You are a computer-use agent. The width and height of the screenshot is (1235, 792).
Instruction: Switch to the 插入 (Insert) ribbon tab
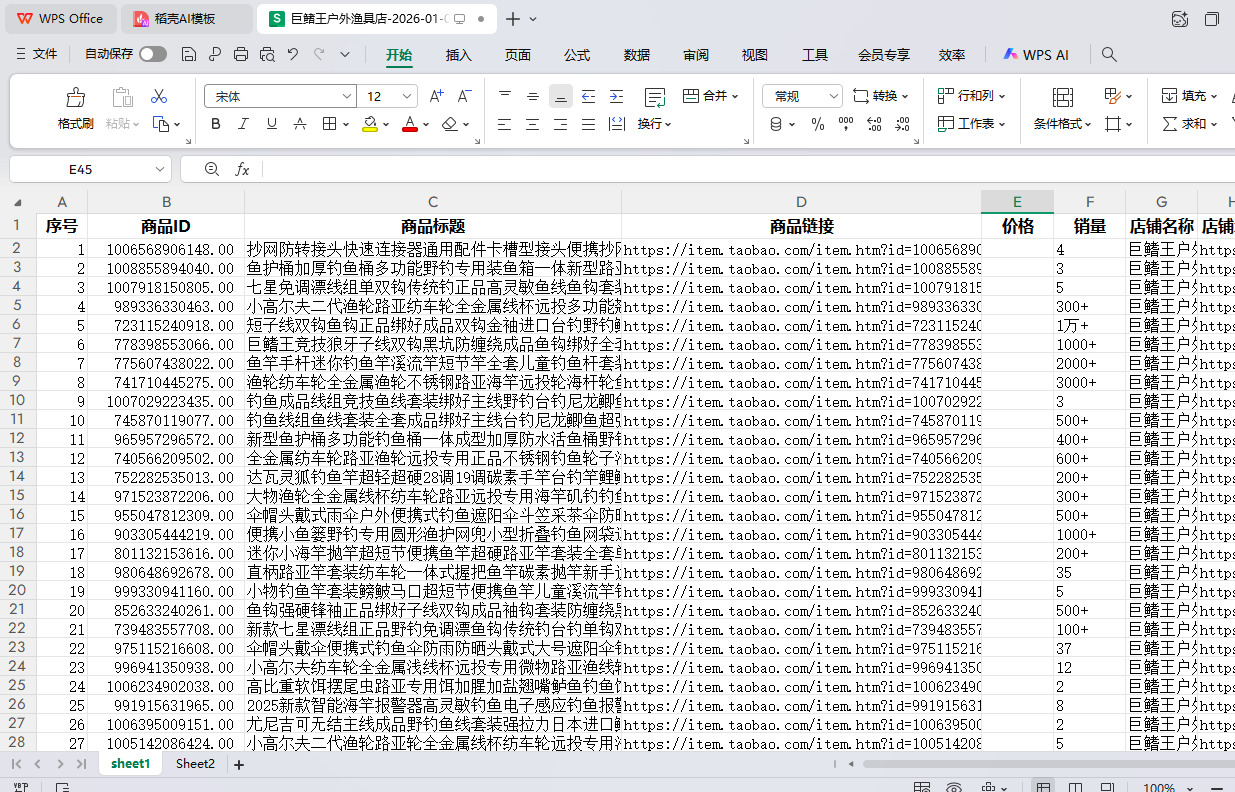point(459,55)
